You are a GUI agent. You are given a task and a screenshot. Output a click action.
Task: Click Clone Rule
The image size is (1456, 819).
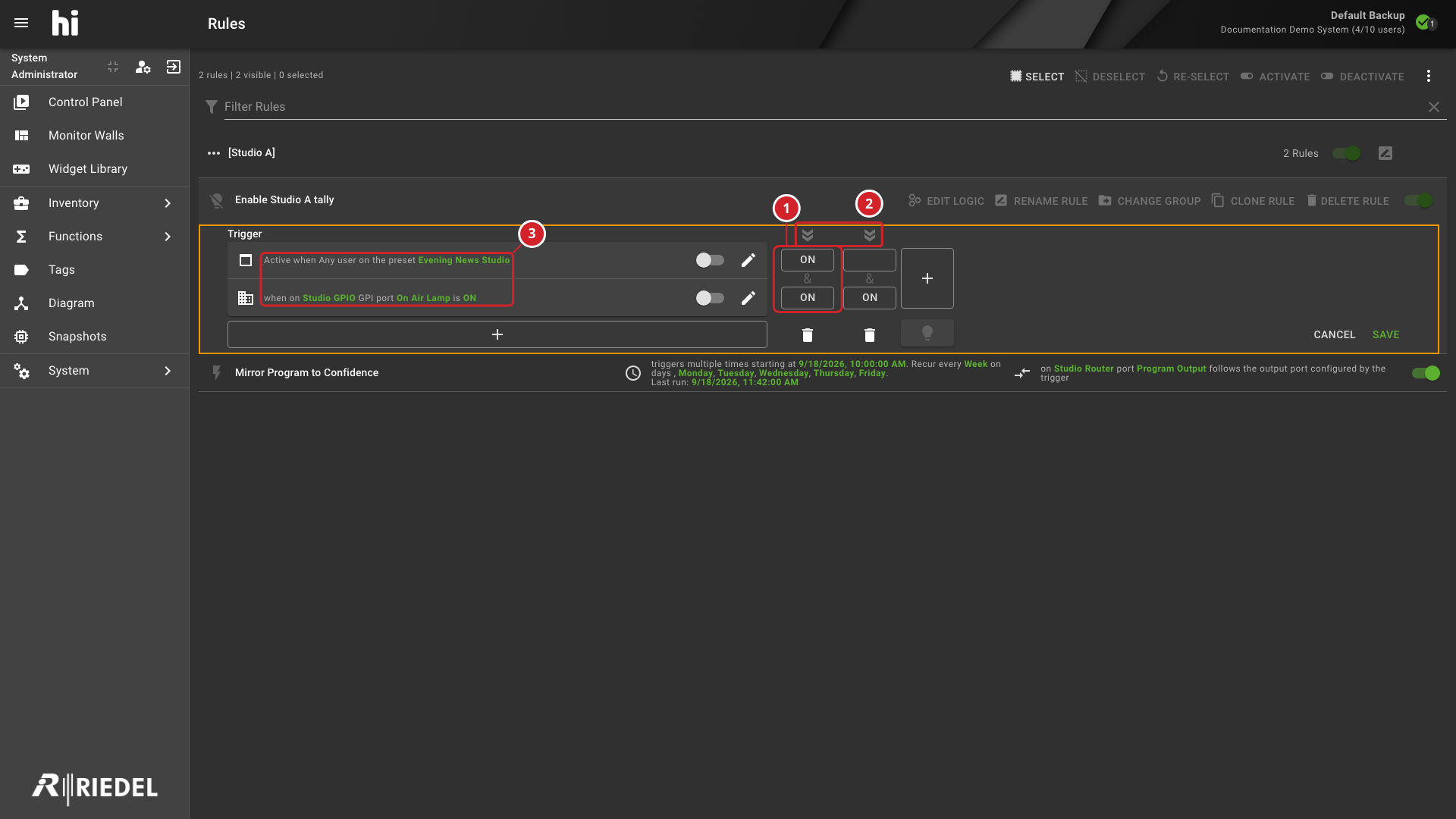point(1253,201)
